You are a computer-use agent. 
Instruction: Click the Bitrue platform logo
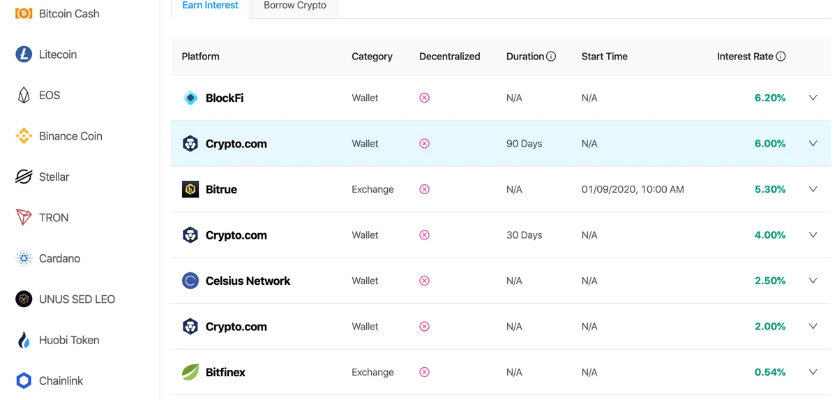tap(191, 189)
